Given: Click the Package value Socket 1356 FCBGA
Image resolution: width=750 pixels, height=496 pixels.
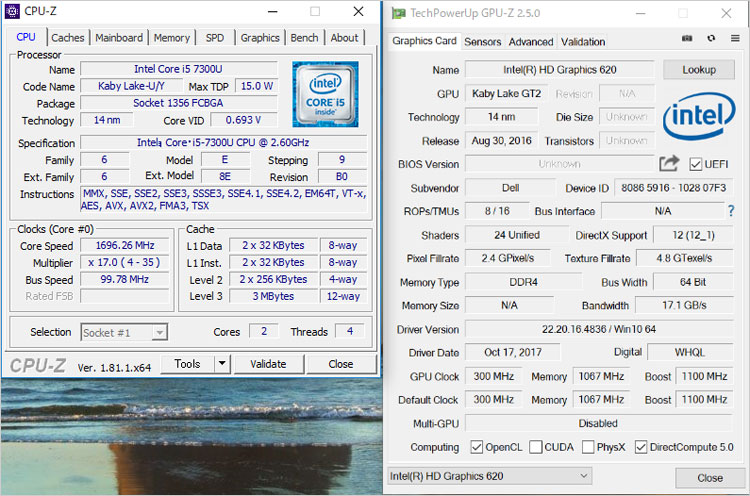Looking at the screenshot, I should point(178,103).
